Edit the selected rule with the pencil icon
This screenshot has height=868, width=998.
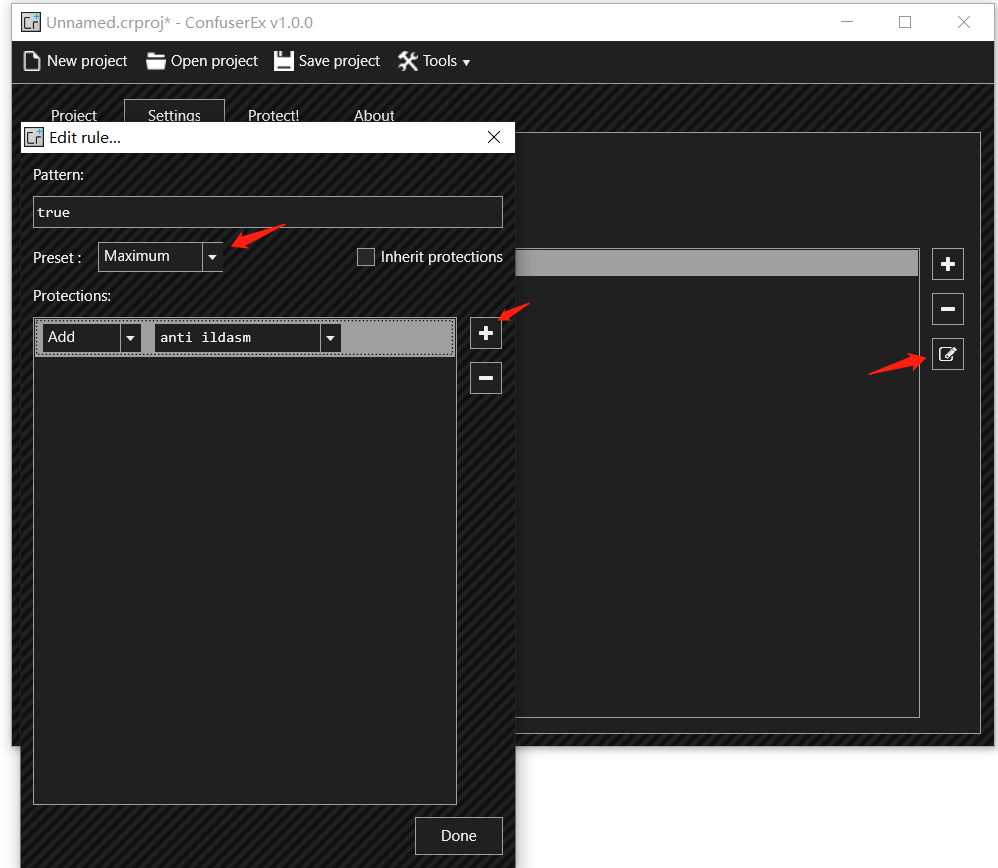pyautogui.click(x=948, y=354)
